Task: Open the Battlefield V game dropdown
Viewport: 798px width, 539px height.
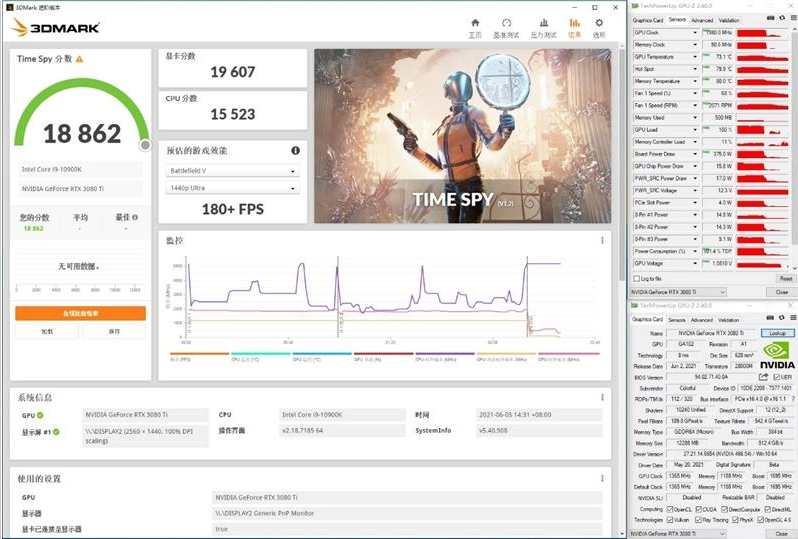Action: pos(232,171)
